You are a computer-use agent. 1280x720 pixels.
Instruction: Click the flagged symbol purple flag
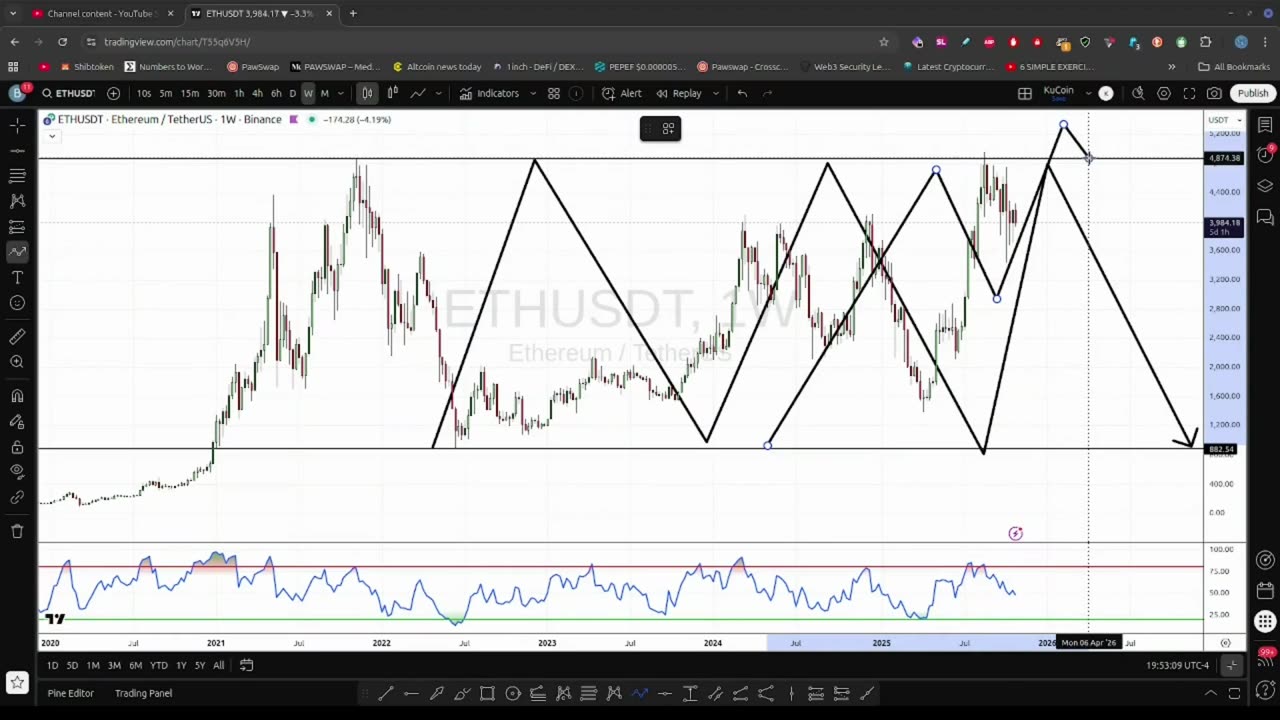click(x=293, y=120)
